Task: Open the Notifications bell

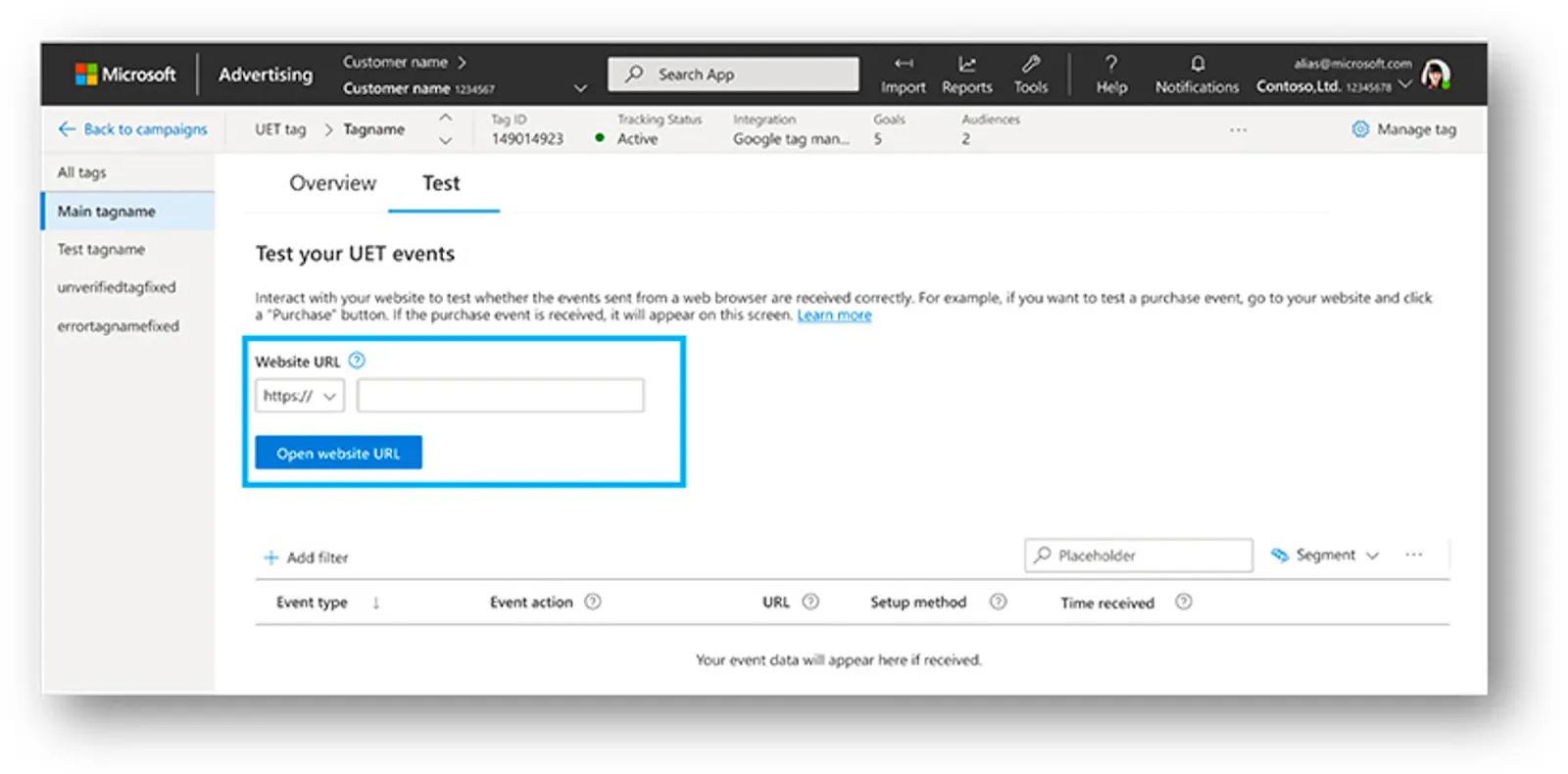Action: pyautogui.click(x=1198, y=64)
